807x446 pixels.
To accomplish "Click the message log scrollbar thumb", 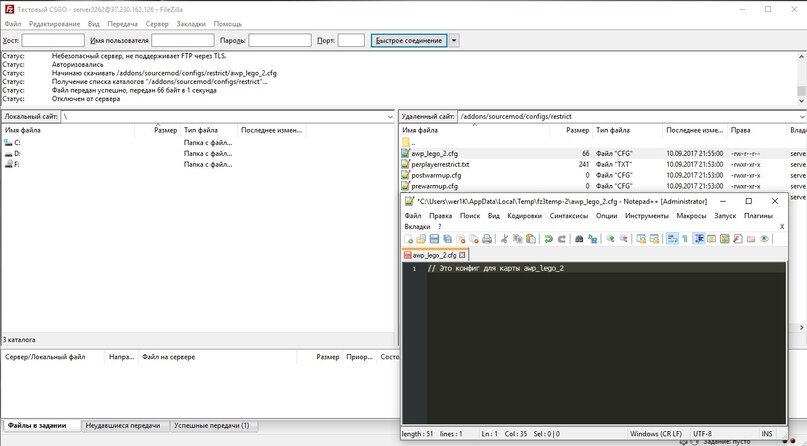I will (801, 91).
